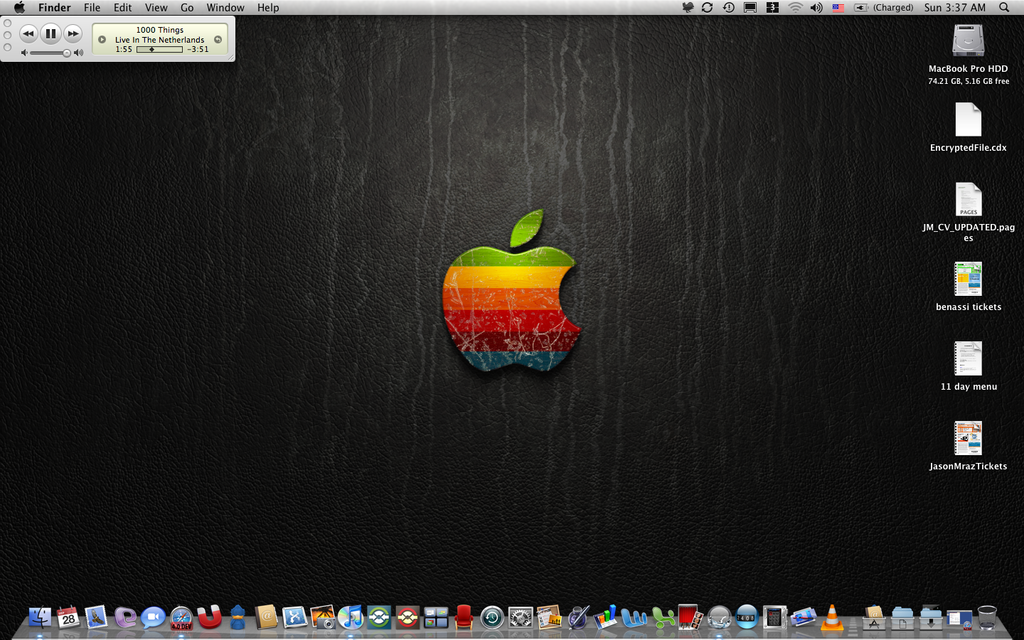The height and width of the screenshot is (640, 1024).
Task: Launch VLC orange traffic cone icon
Action: pos(831,617)
